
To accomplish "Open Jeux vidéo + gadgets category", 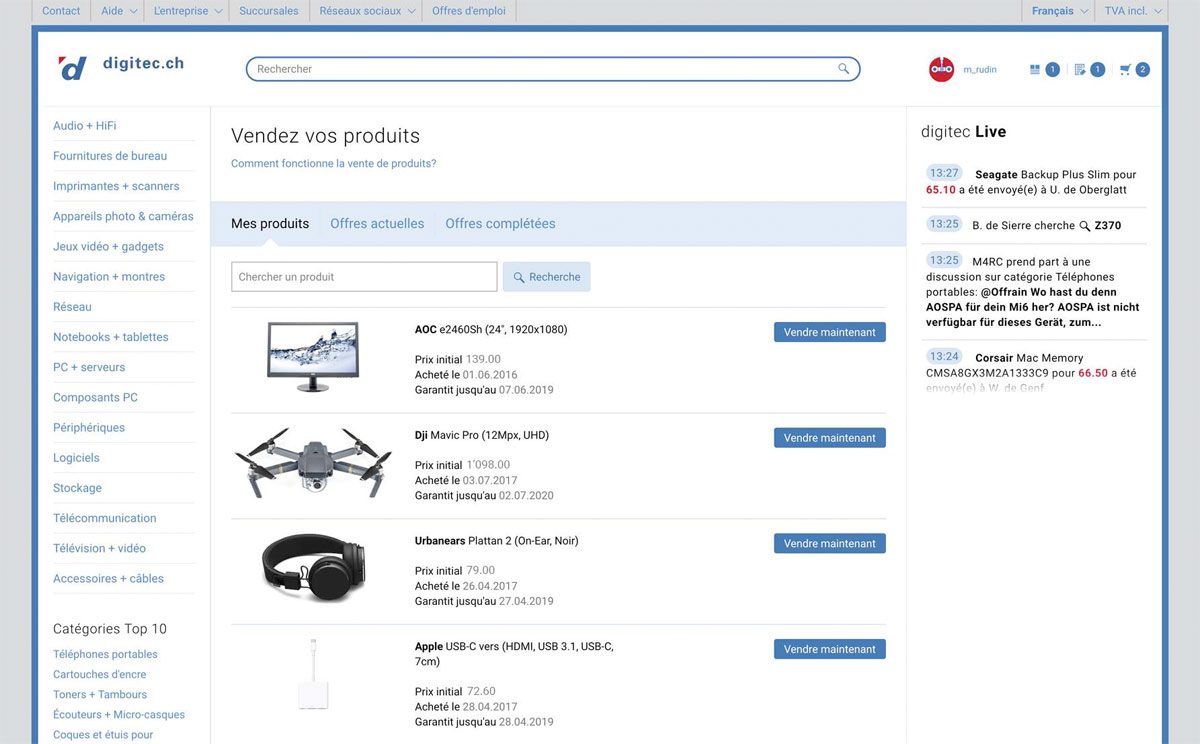I will click(x=108, y=246).
